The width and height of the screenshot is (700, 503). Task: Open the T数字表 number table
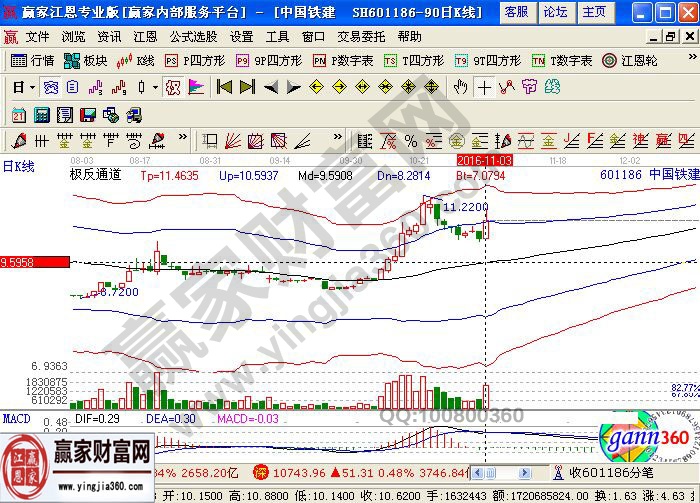tap(564, 61)
